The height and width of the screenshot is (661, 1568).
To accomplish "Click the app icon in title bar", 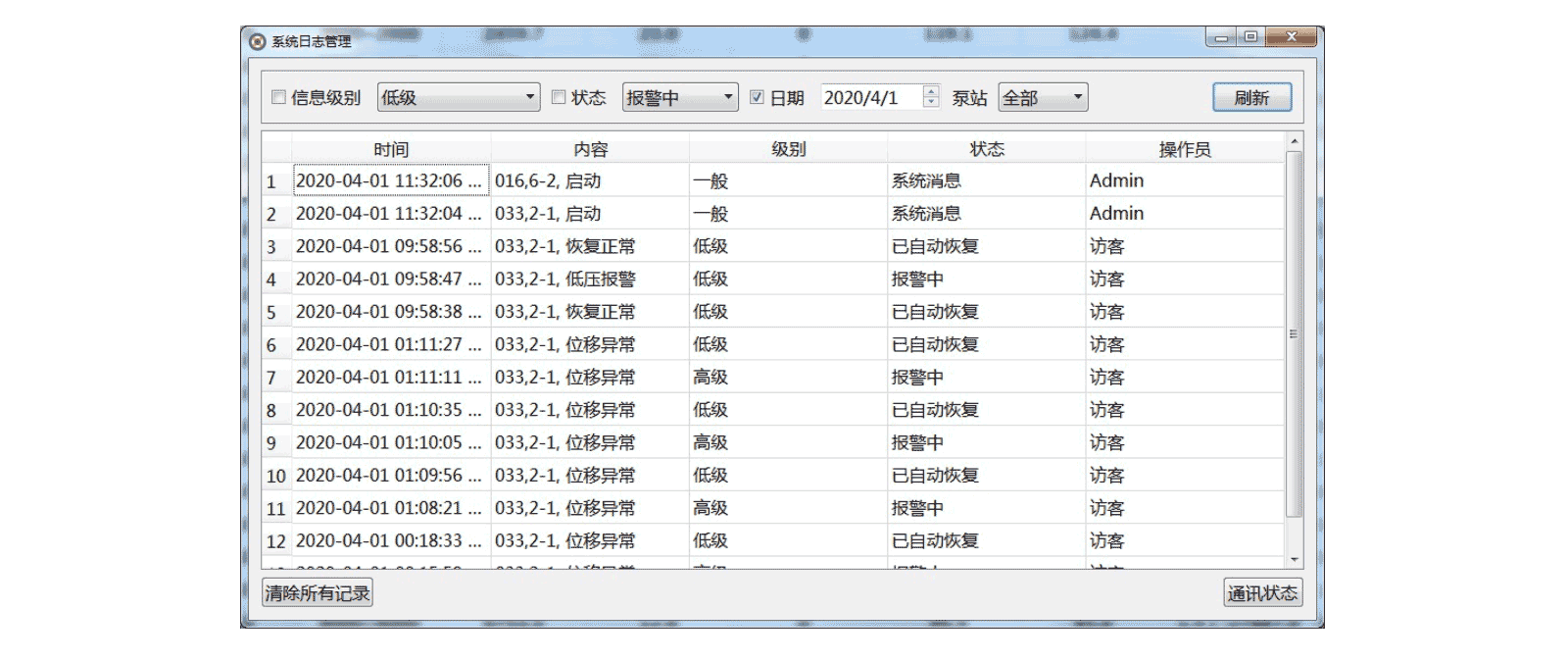I will 258,41.
